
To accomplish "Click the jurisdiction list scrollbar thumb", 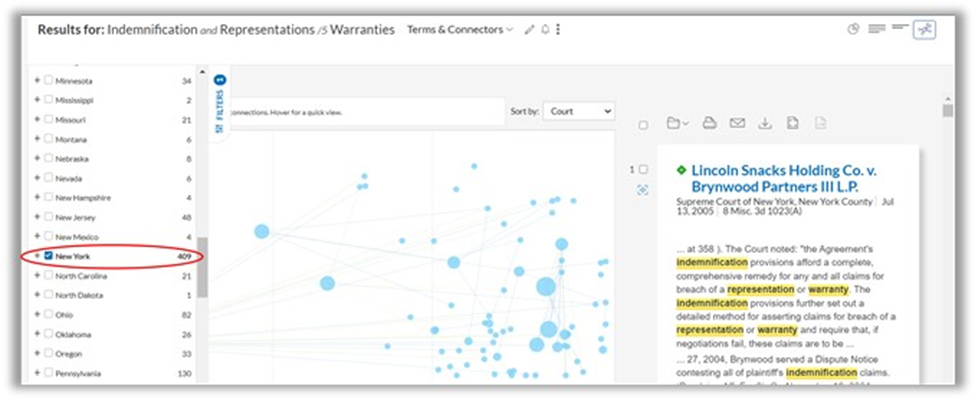I will 202,267.
